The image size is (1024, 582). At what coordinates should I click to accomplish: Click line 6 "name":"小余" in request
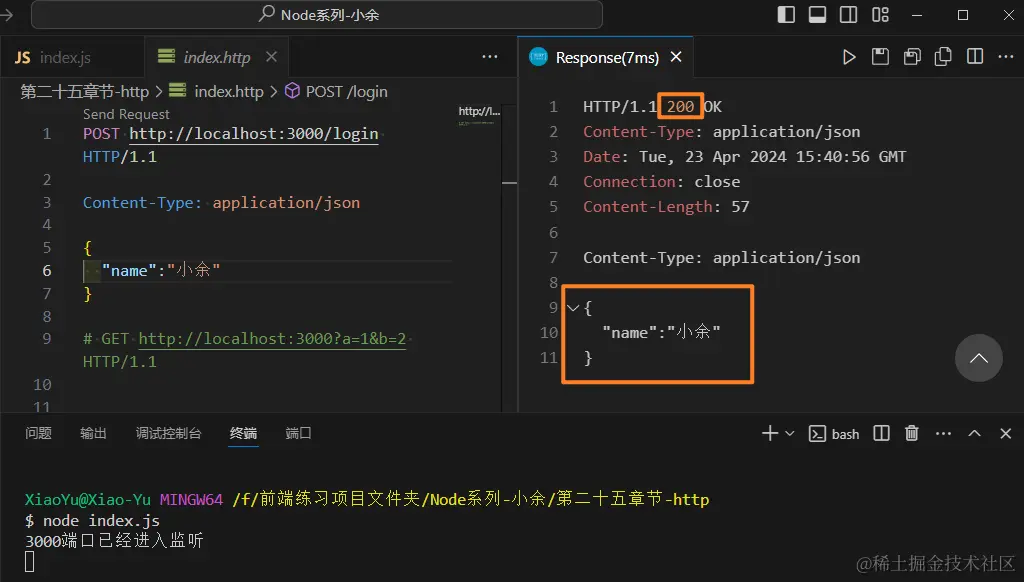point(161,270)
